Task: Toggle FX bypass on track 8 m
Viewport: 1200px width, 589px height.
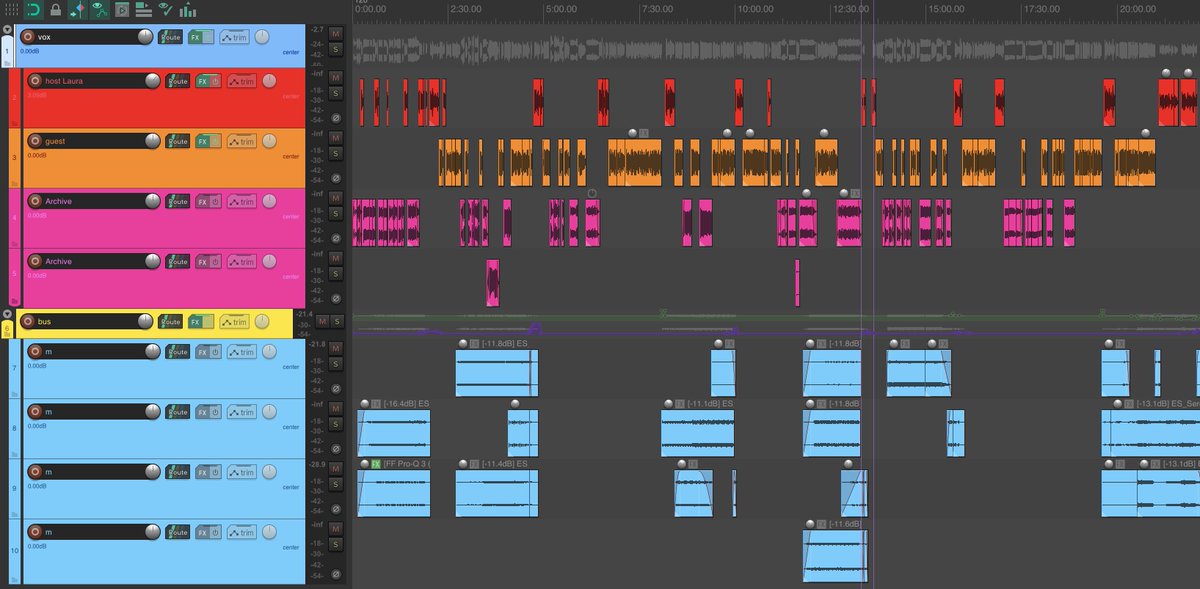Action: [x=215, y=411]
